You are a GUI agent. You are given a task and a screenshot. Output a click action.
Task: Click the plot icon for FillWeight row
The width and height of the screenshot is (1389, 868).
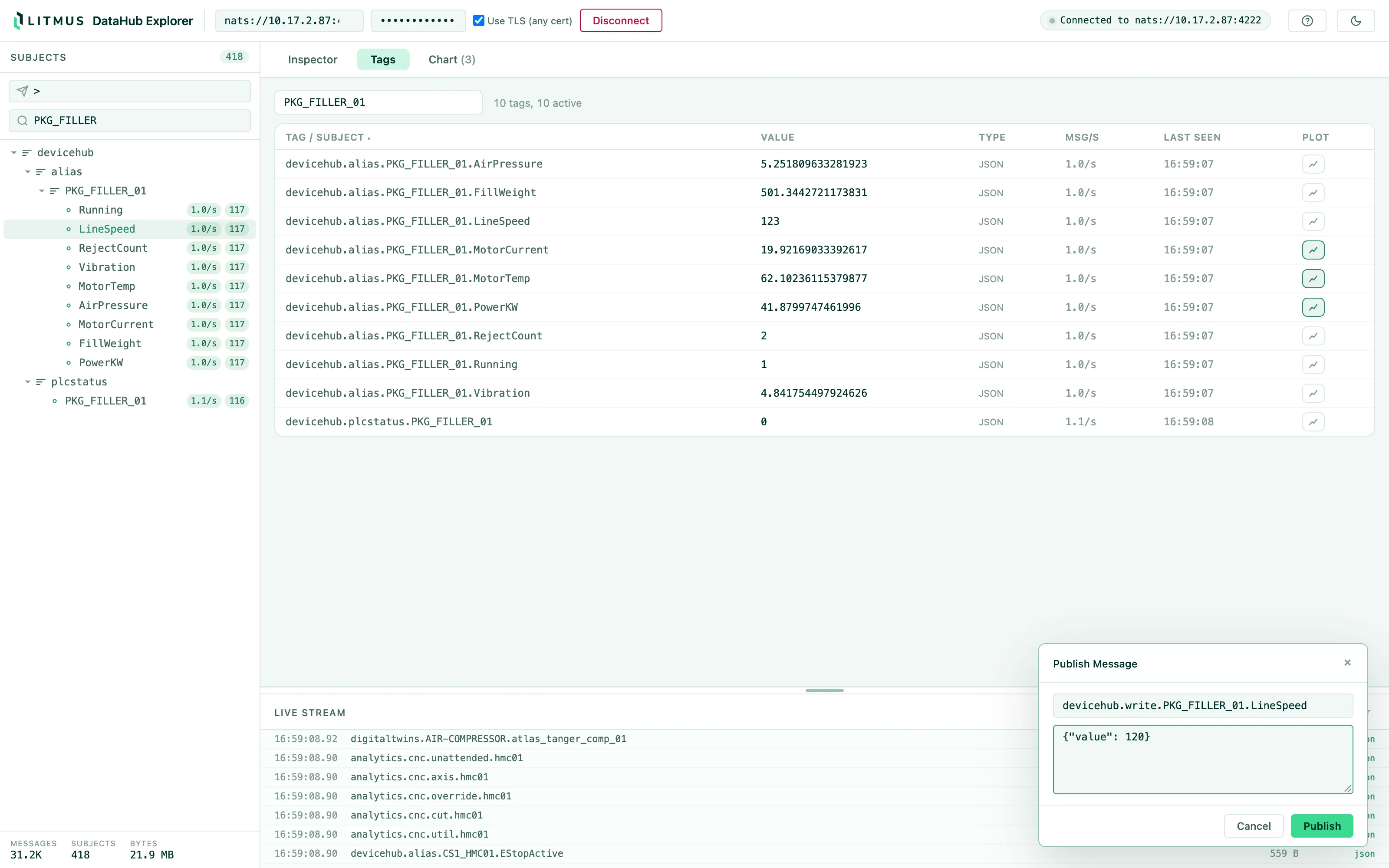[x=1313, y=193]
